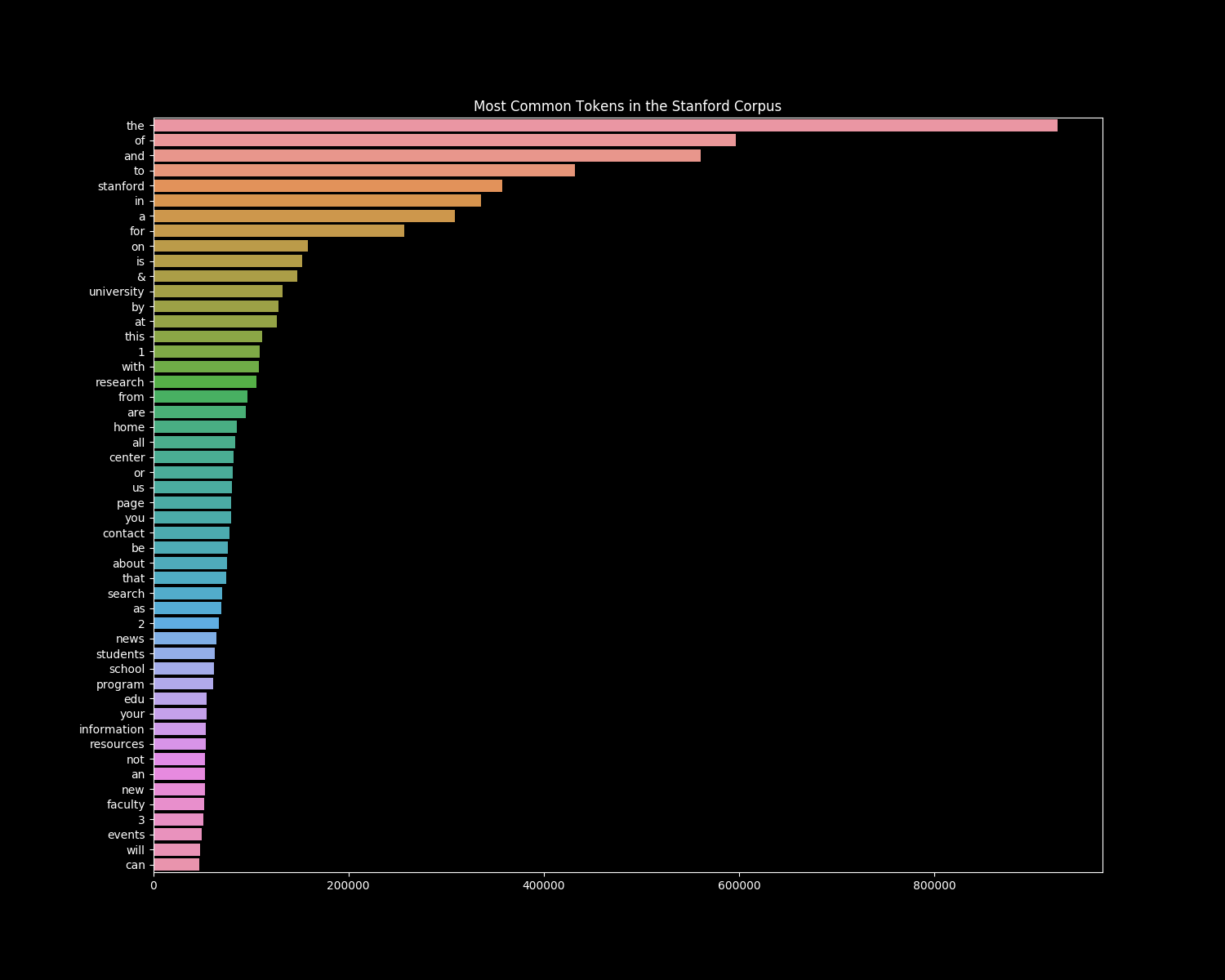This screenshot has width=1225, height=980.
Task: Click the y-axis label 'this'
Action: pyautogui.click(x=135, y=336)
